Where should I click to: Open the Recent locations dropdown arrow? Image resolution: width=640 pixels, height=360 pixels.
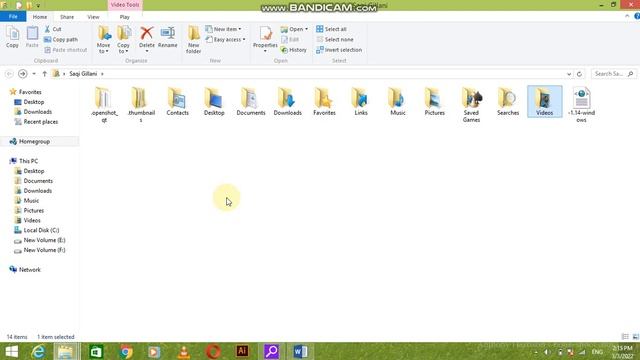click(34, 74)
